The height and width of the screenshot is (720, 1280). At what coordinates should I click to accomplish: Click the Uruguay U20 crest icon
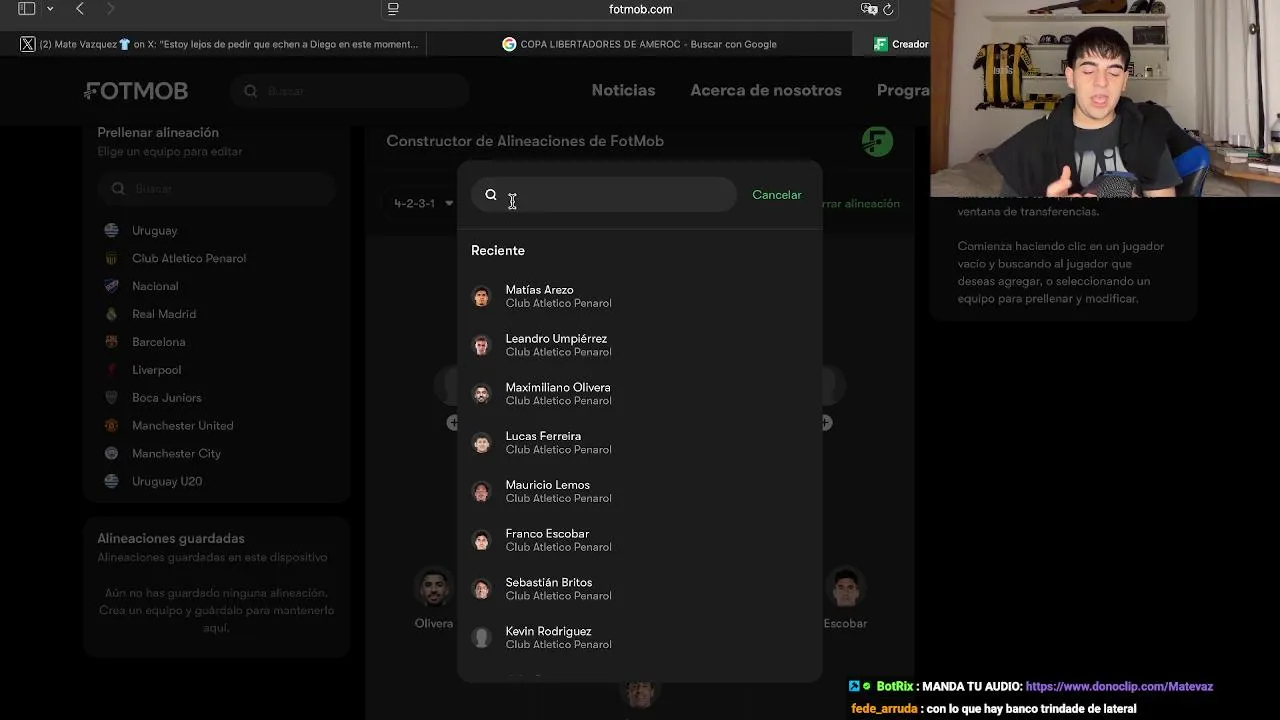tap(111, 481)
